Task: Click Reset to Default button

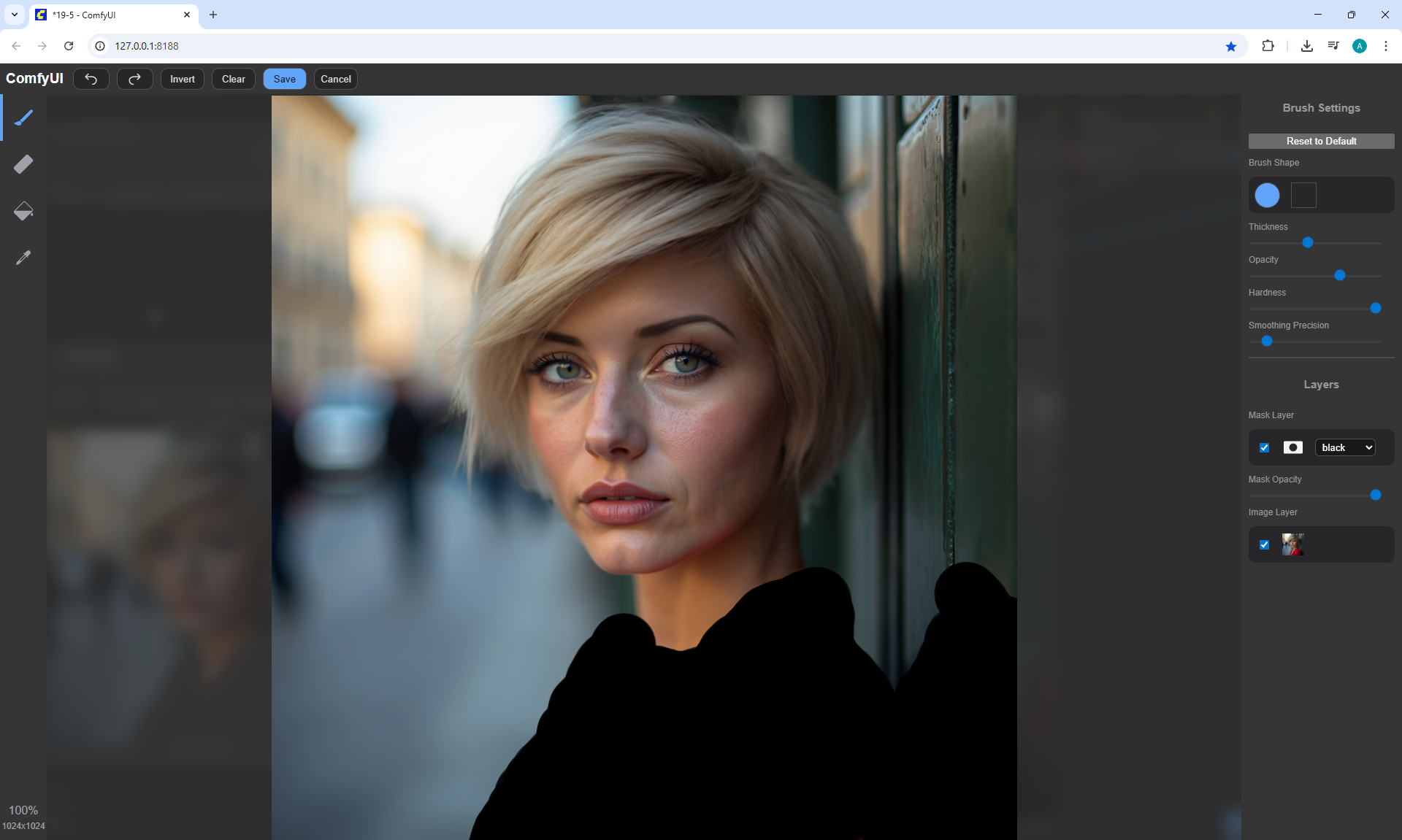Action: click(1321, 141)
